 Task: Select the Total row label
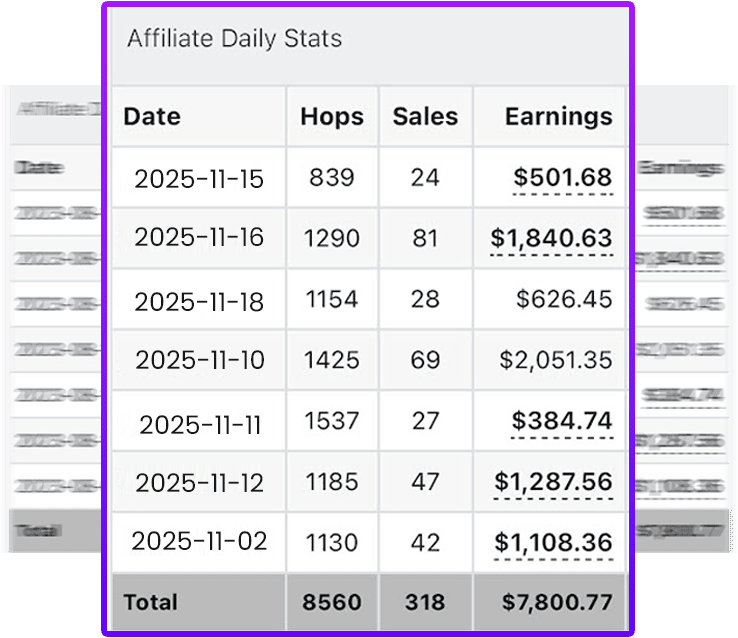pos(150,602)
